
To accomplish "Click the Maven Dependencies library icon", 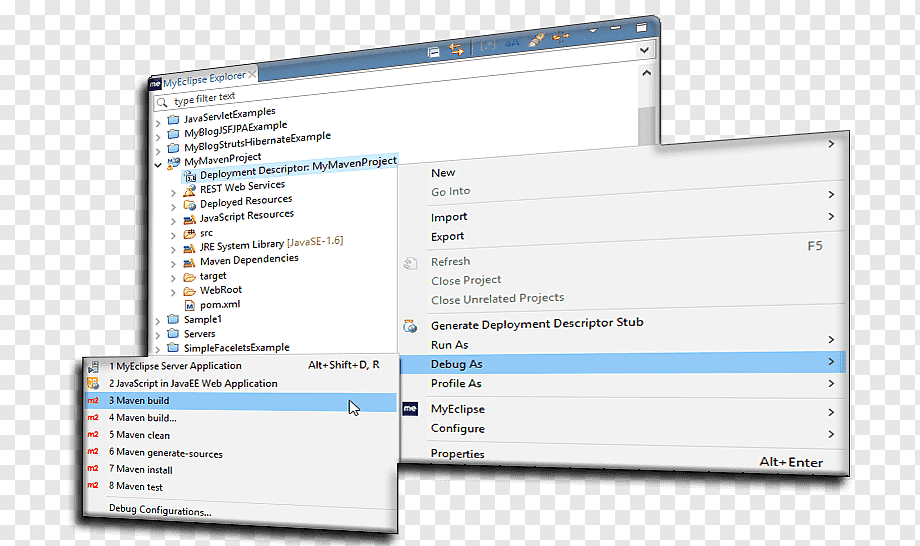I will click(189, 263).
